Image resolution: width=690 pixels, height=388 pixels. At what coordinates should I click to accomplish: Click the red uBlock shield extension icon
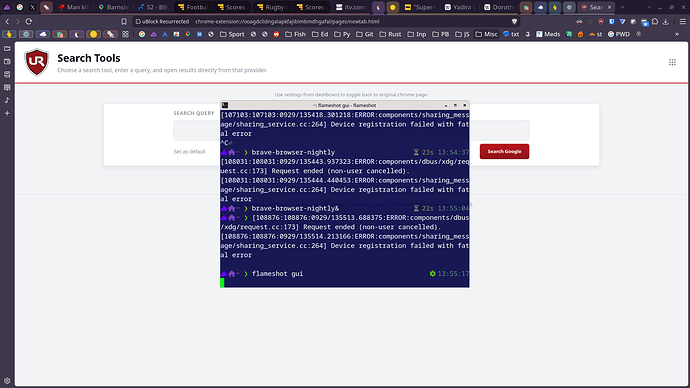601,21
